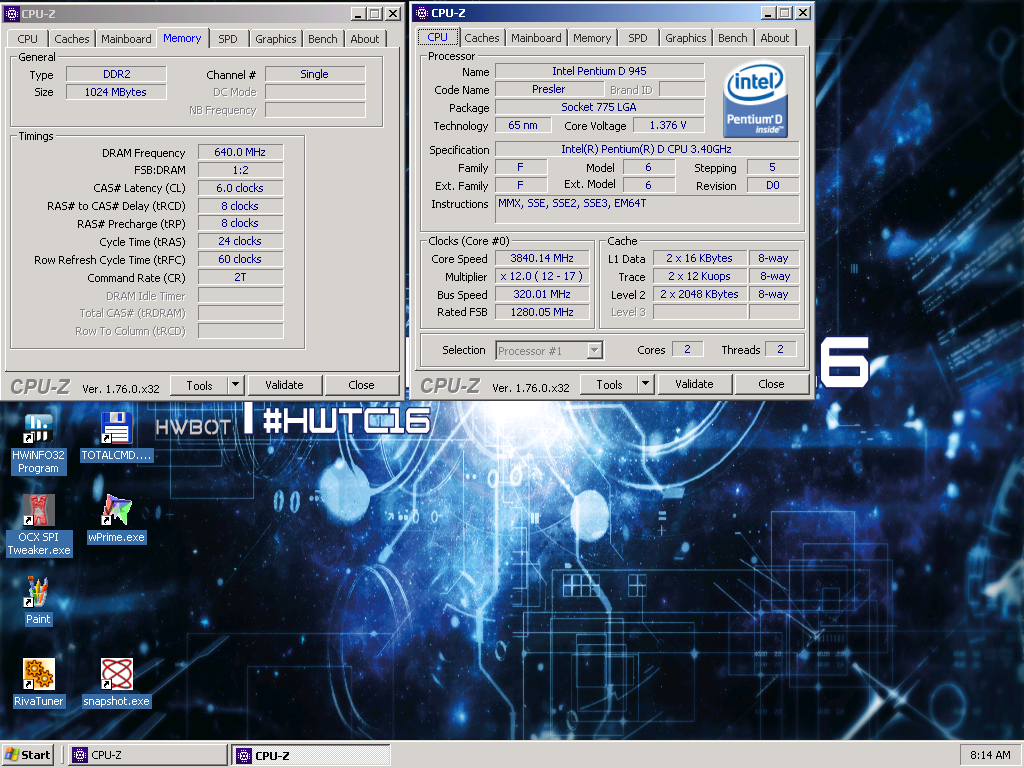Viewport: 1024px width, 768px height.
Task: Open the Tools dropdown arrow in Memory window
Action: pyautogui.click(x=236, y=385)
